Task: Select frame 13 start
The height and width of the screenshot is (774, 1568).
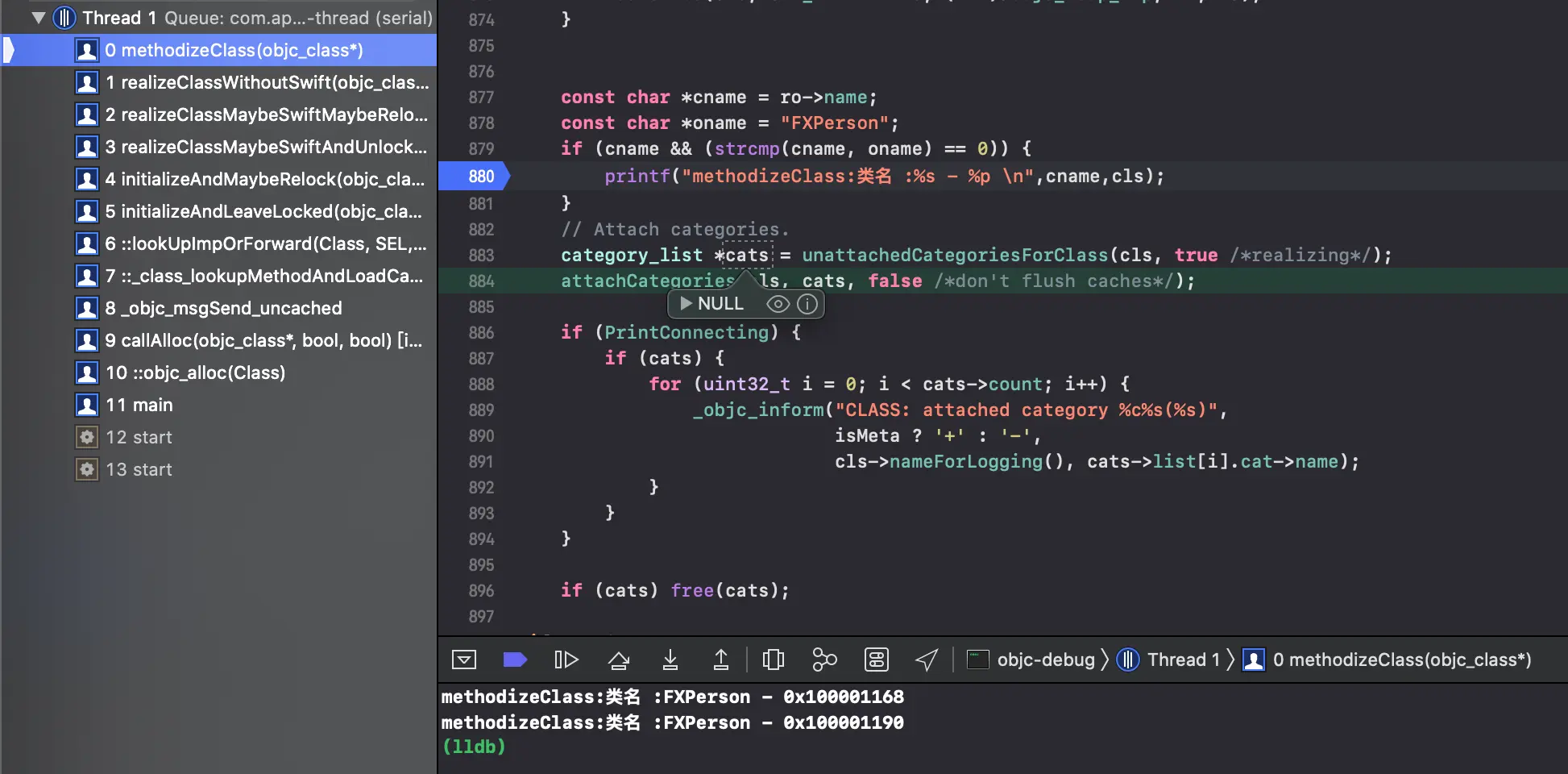Action: [218, 469]
